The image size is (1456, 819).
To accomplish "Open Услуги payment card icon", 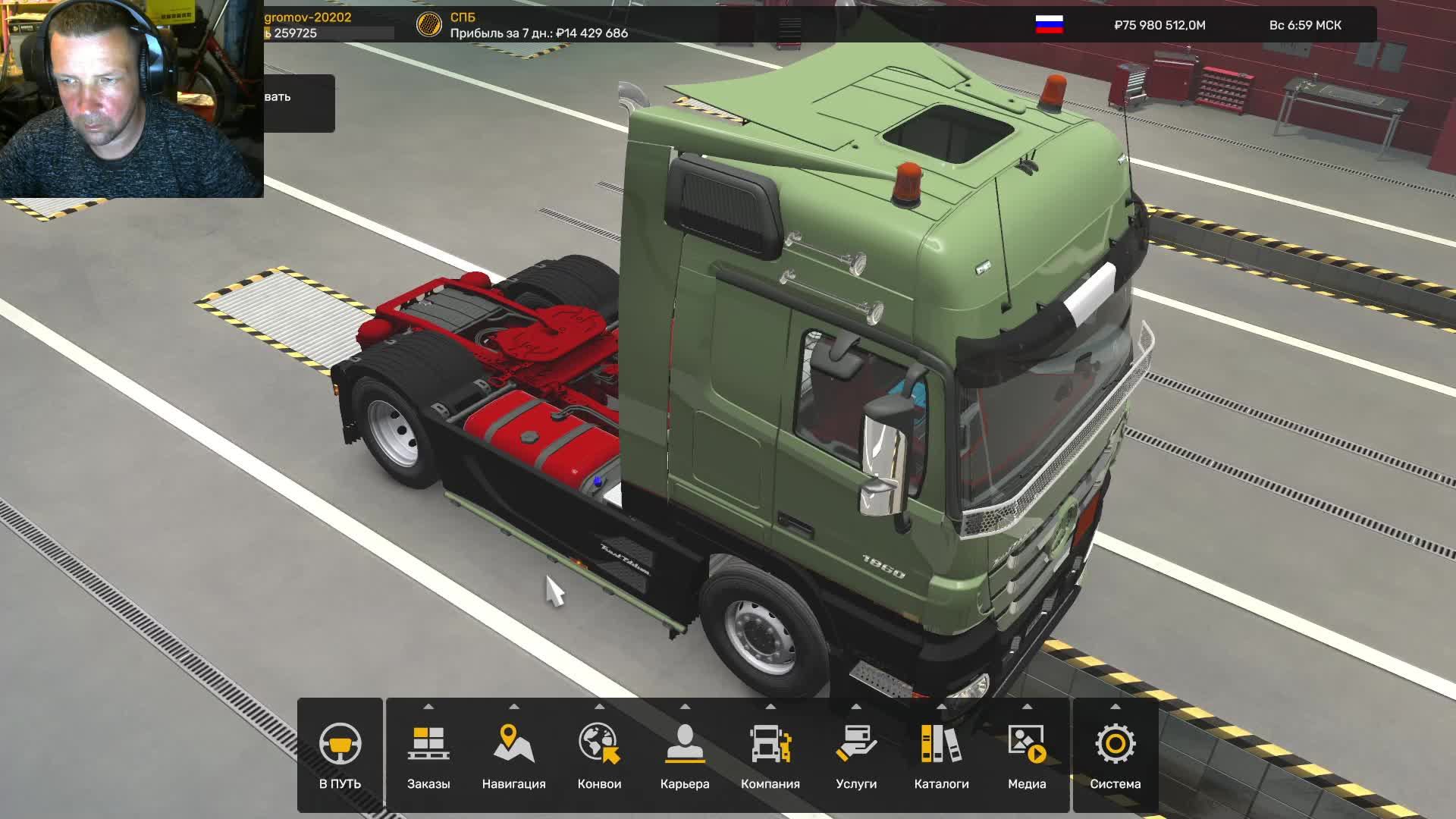I will pyautogui.click(x=856, y=744).
